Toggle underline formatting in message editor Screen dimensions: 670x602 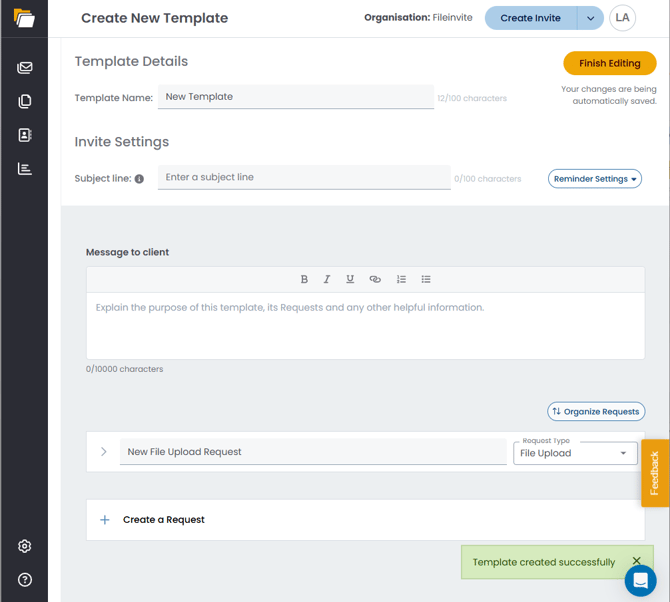pos(350,279)
